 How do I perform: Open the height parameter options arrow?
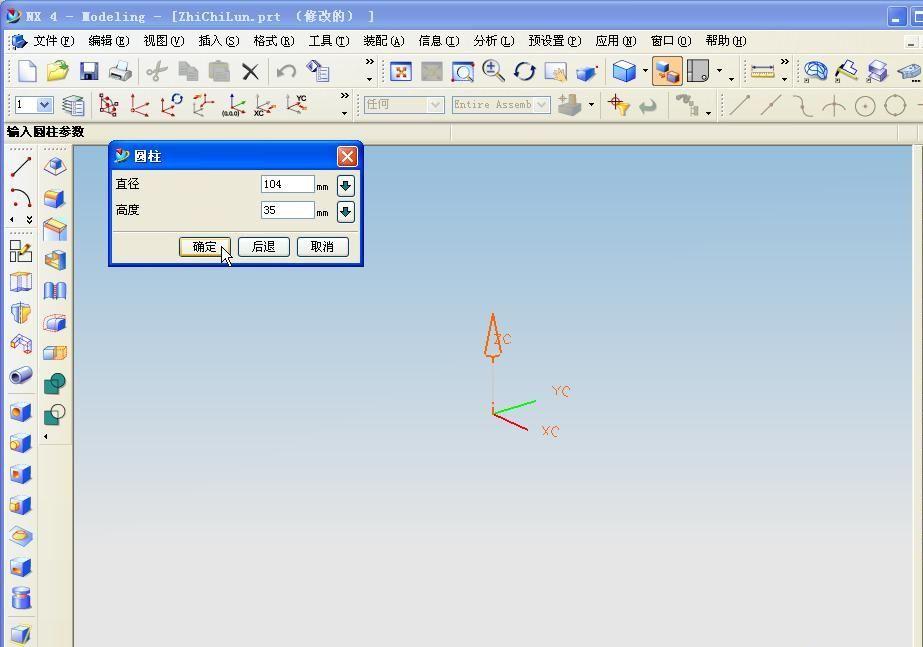(x=345, y=211)
